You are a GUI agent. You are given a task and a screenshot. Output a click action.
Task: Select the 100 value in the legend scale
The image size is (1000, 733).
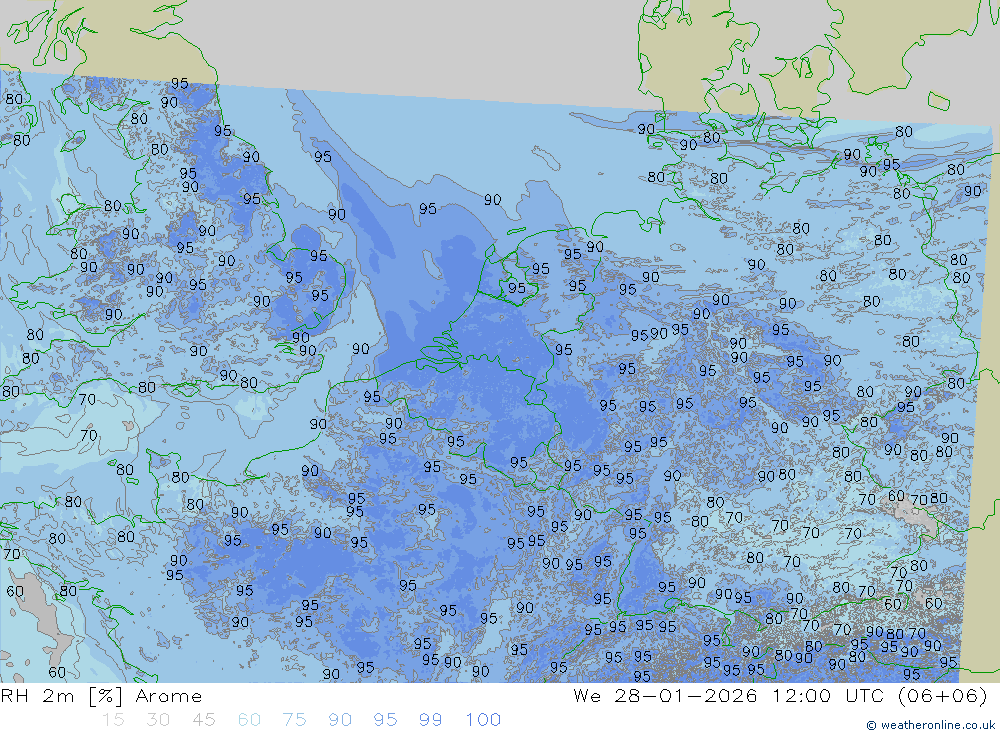coord(483,720)
